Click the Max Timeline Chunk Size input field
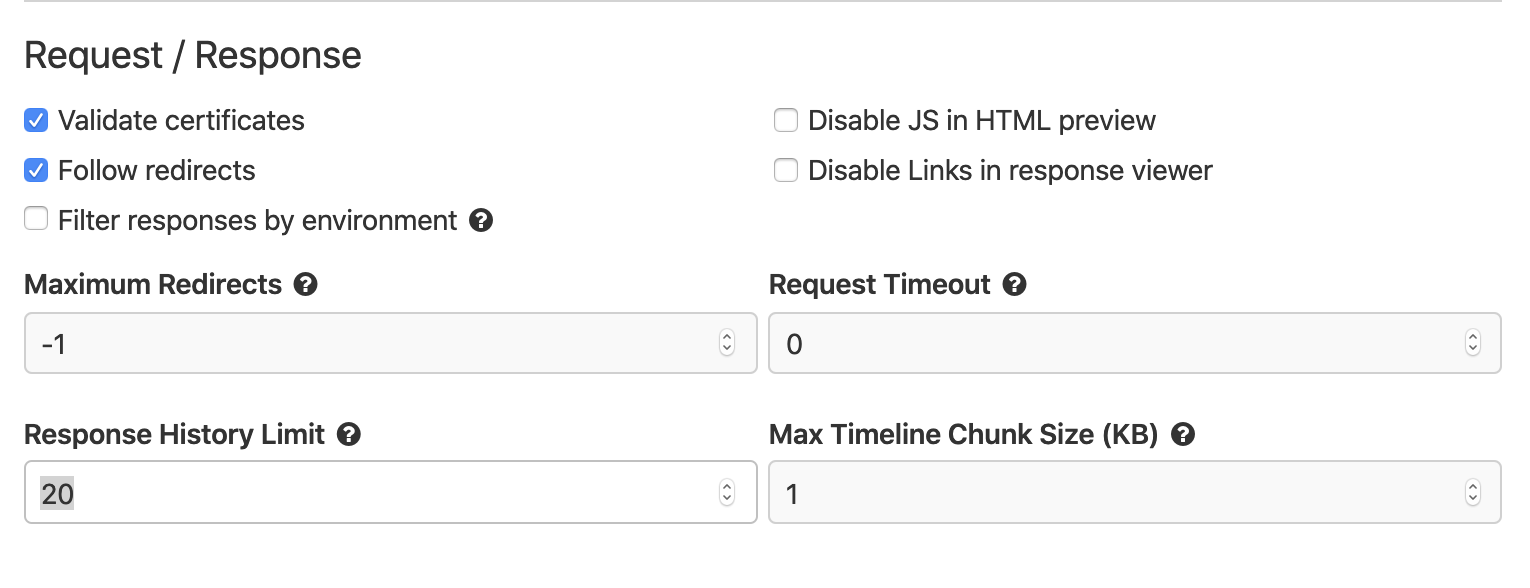Viewport: 1530px width, 588px height. 1100,492
